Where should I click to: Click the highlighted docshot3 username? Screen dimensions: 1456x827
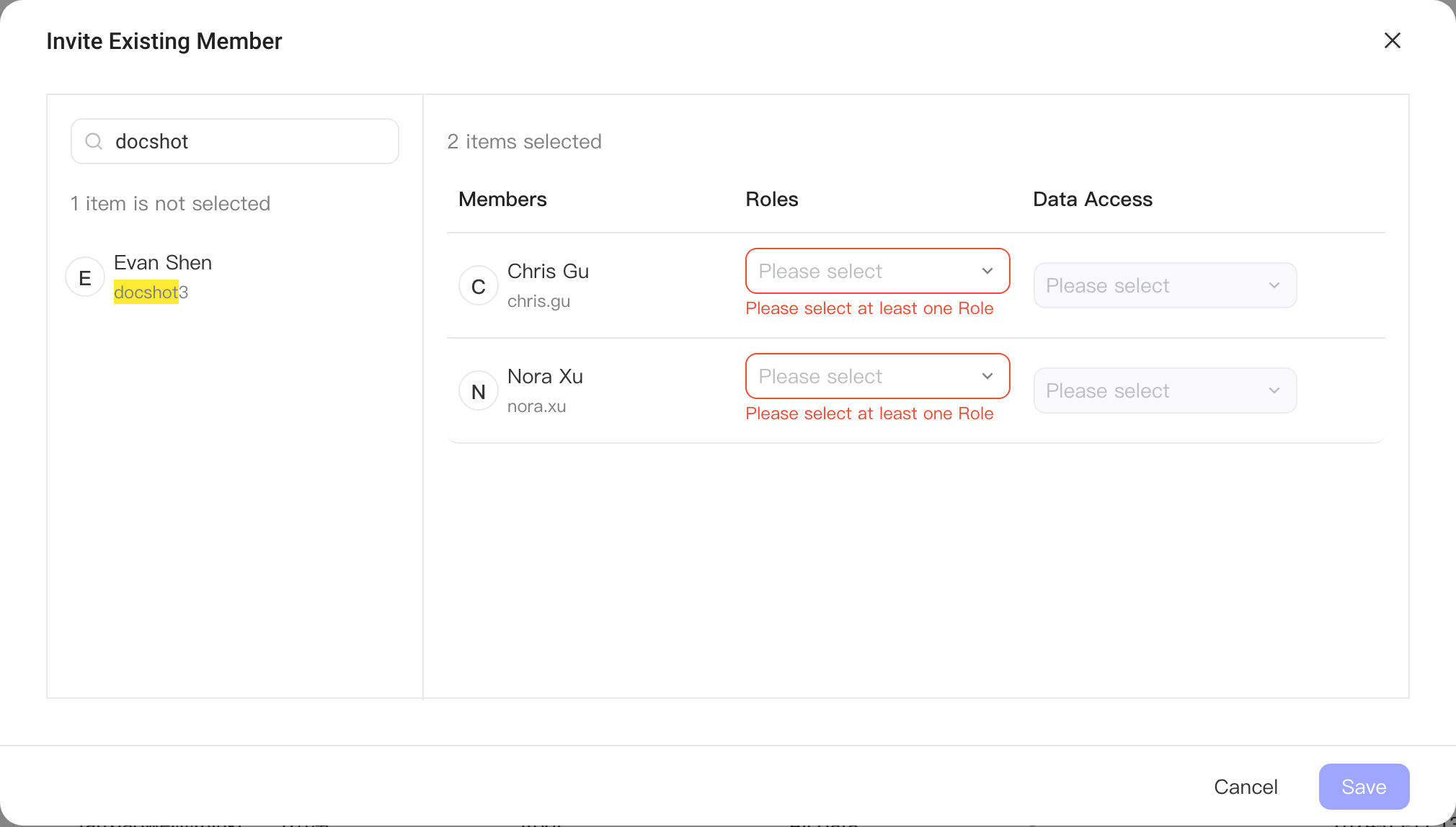(151, 292)
